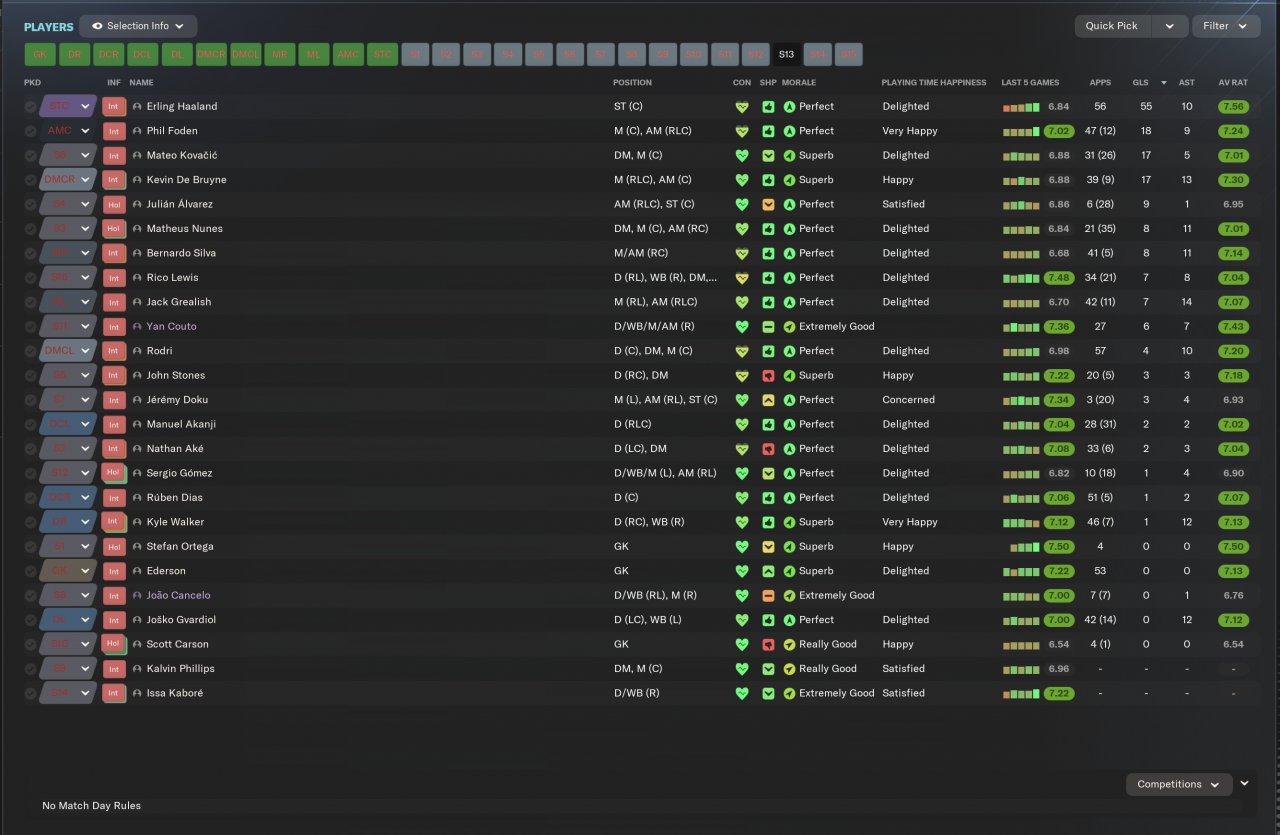Image resolution: width=1280 pixels, height=835 pixels.
Task: Toggle the picked checkmark for Joško Gvardiol
Action: (31, 621)
